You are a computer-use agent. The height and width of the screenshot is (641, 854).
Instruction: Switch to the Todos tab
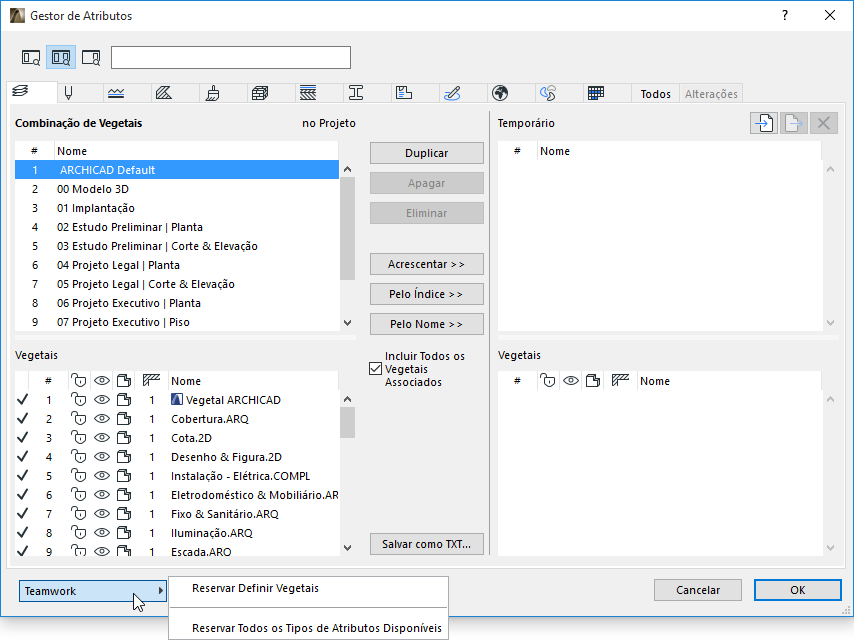[655, 94]
